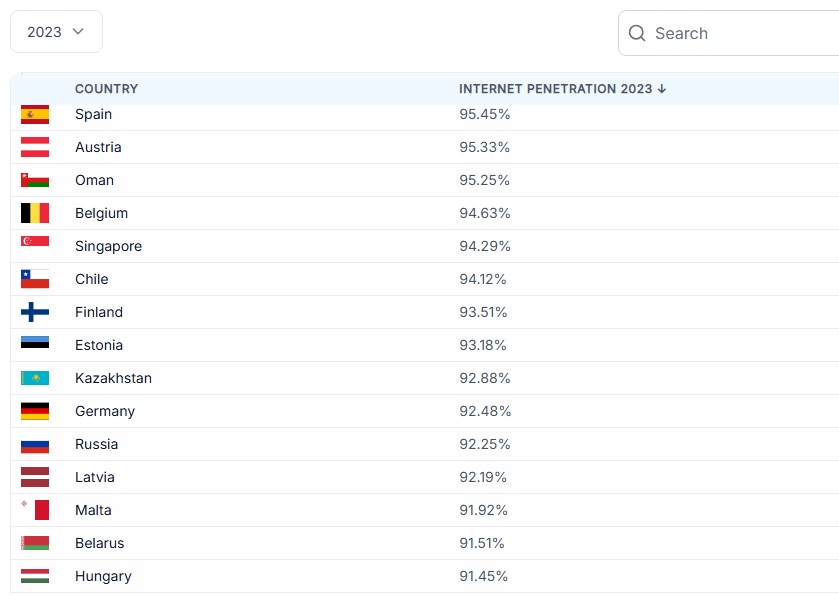
Task: Sort by Internet Penetration 2023 column
Action: click(562, 89)
